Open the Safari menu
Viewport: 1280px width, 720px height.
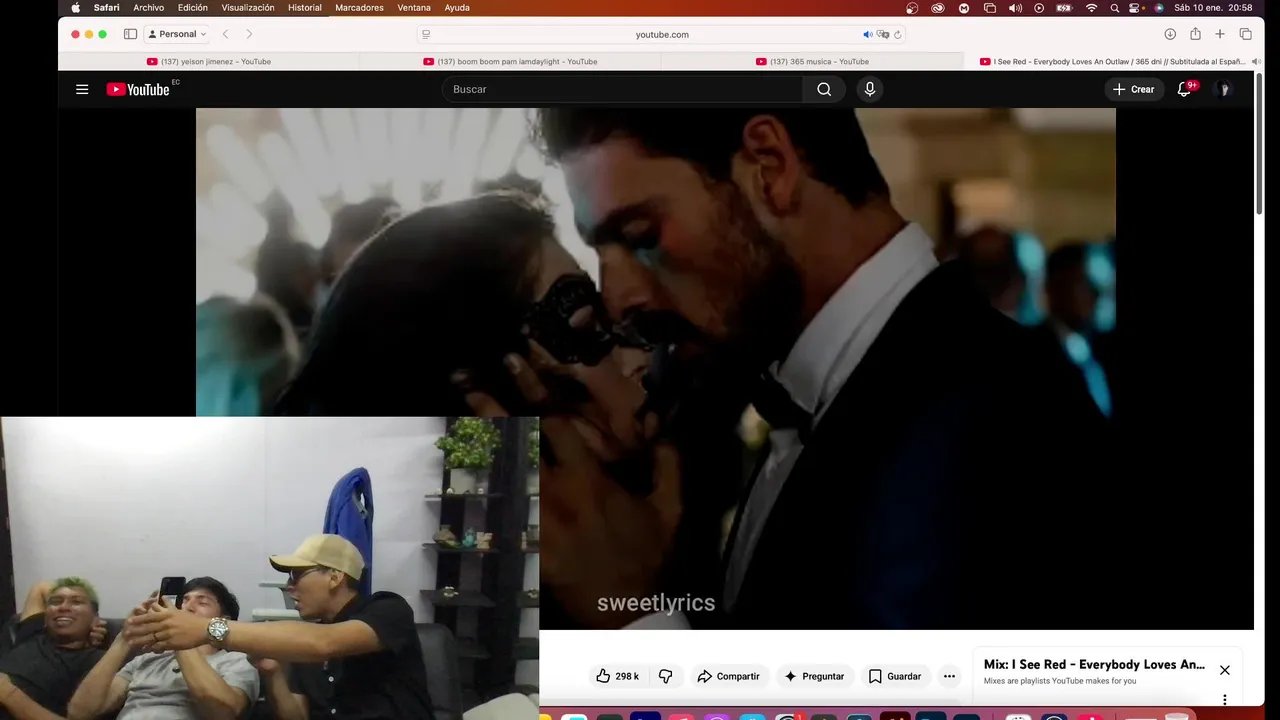point(106,7)
